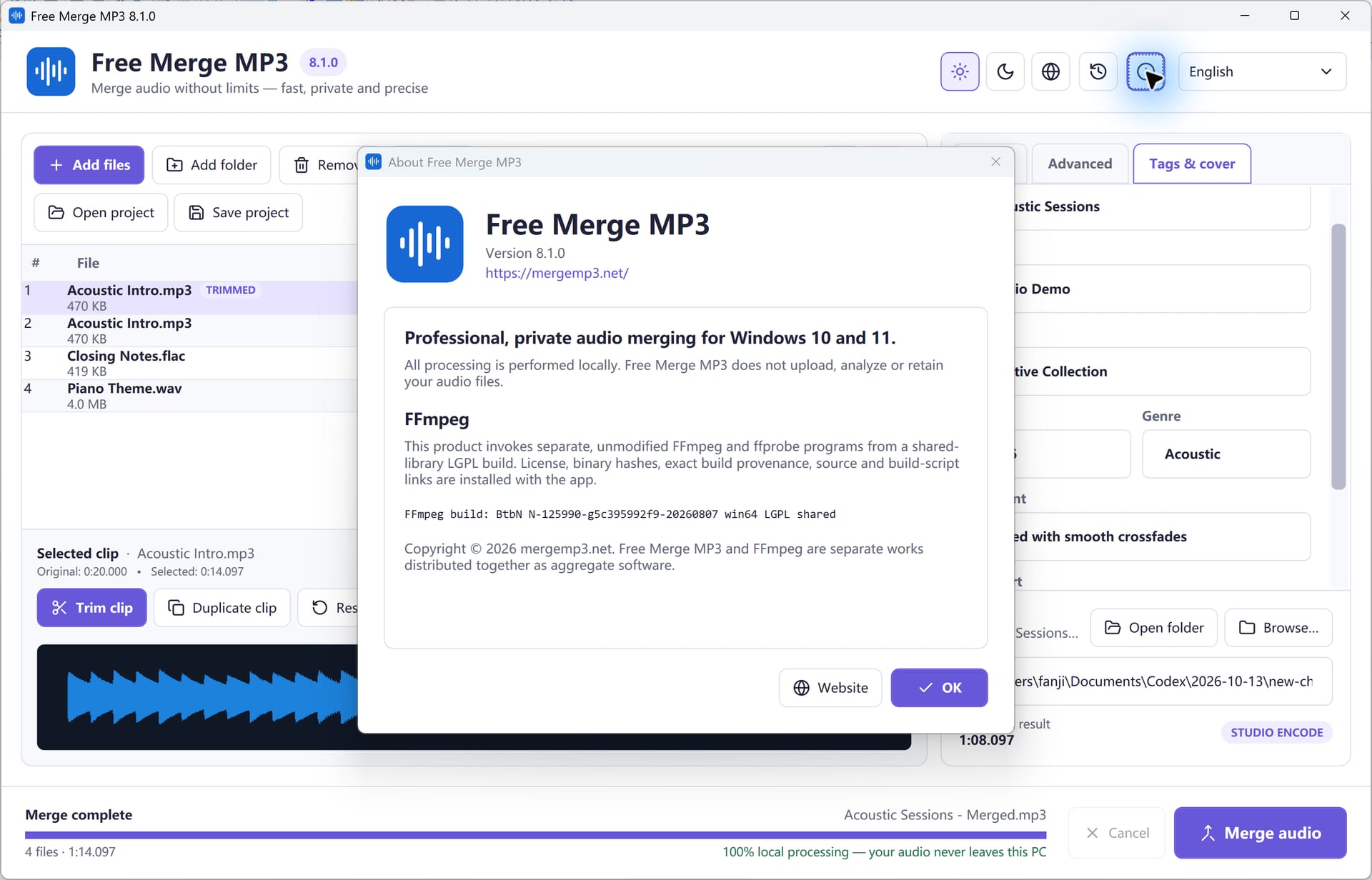Click the merge progress bar
Viewport: 1372px width, 880px height.
point(535,834)
